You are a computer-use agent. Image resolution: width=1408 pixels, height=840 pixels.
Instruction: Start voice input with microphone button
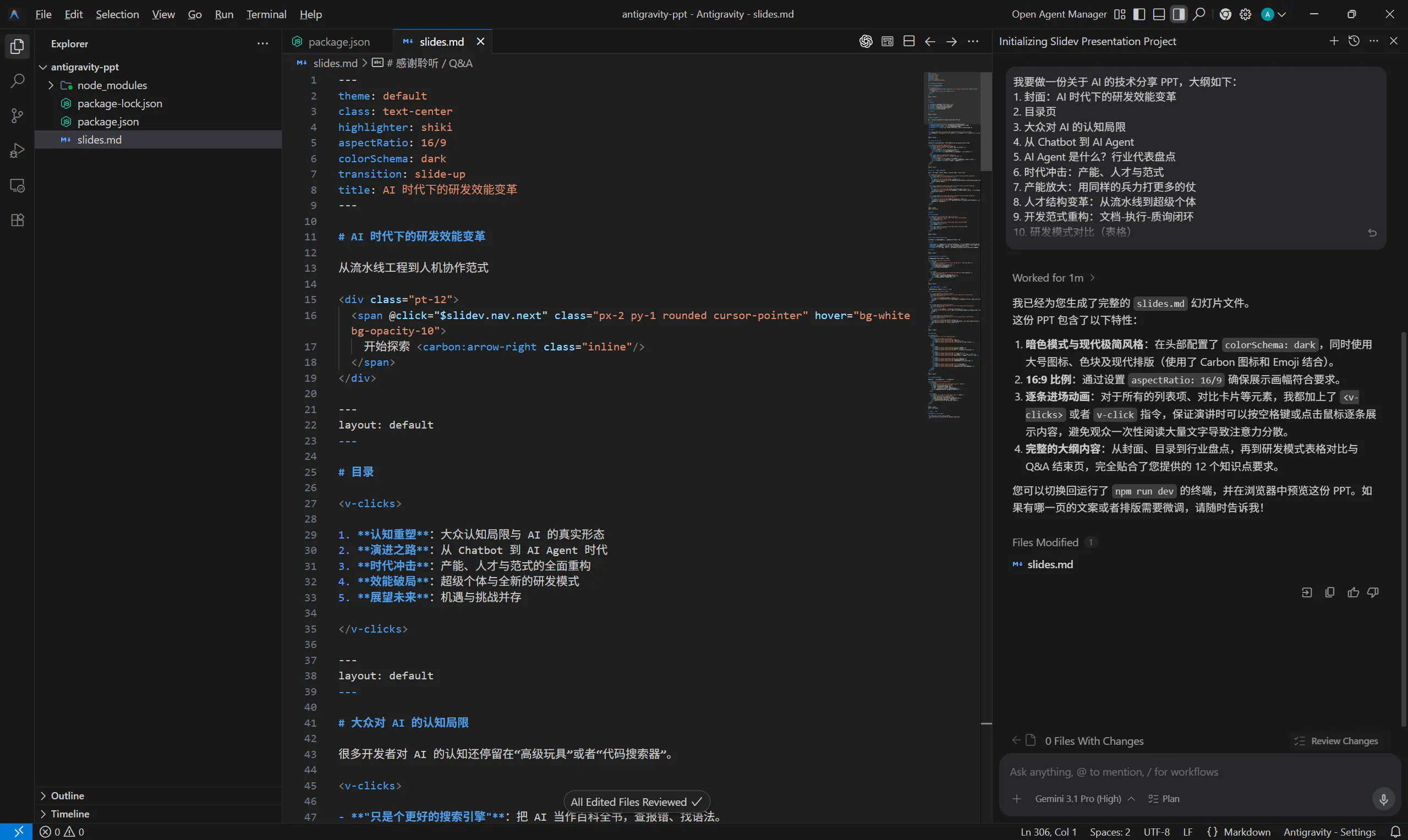pos(1383,799)
